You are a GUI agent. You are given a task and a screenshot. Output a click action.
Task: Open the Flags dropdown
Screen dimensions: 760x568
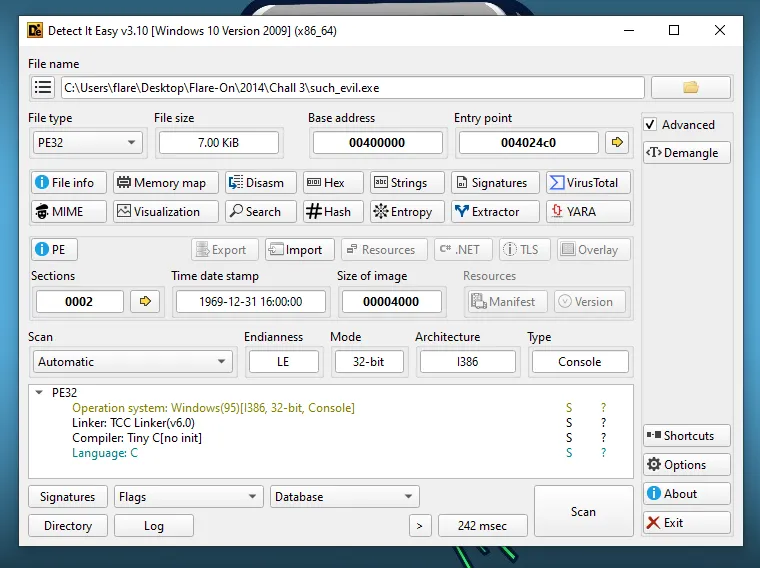[x=188, y=497]
